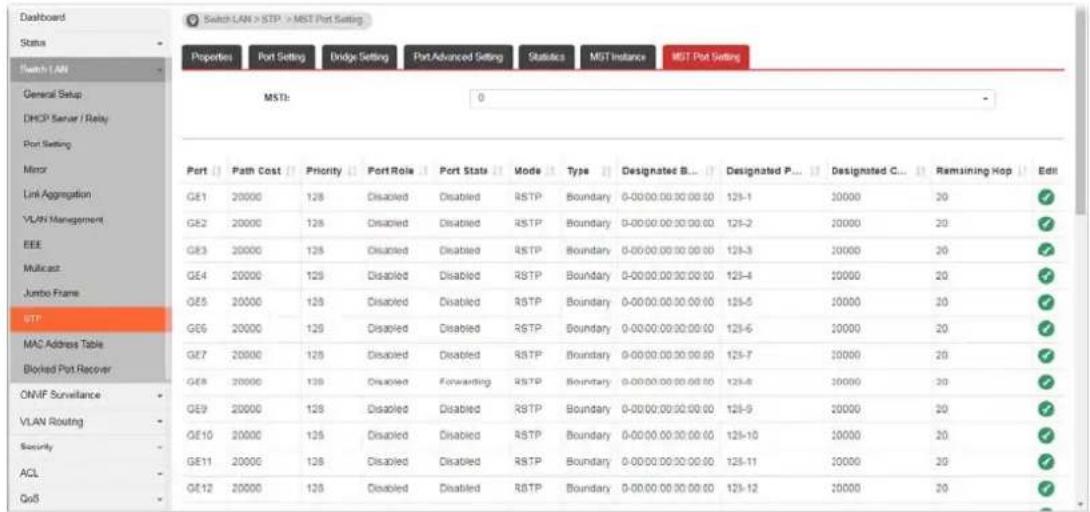Edit the GE9 port row

1046,408
